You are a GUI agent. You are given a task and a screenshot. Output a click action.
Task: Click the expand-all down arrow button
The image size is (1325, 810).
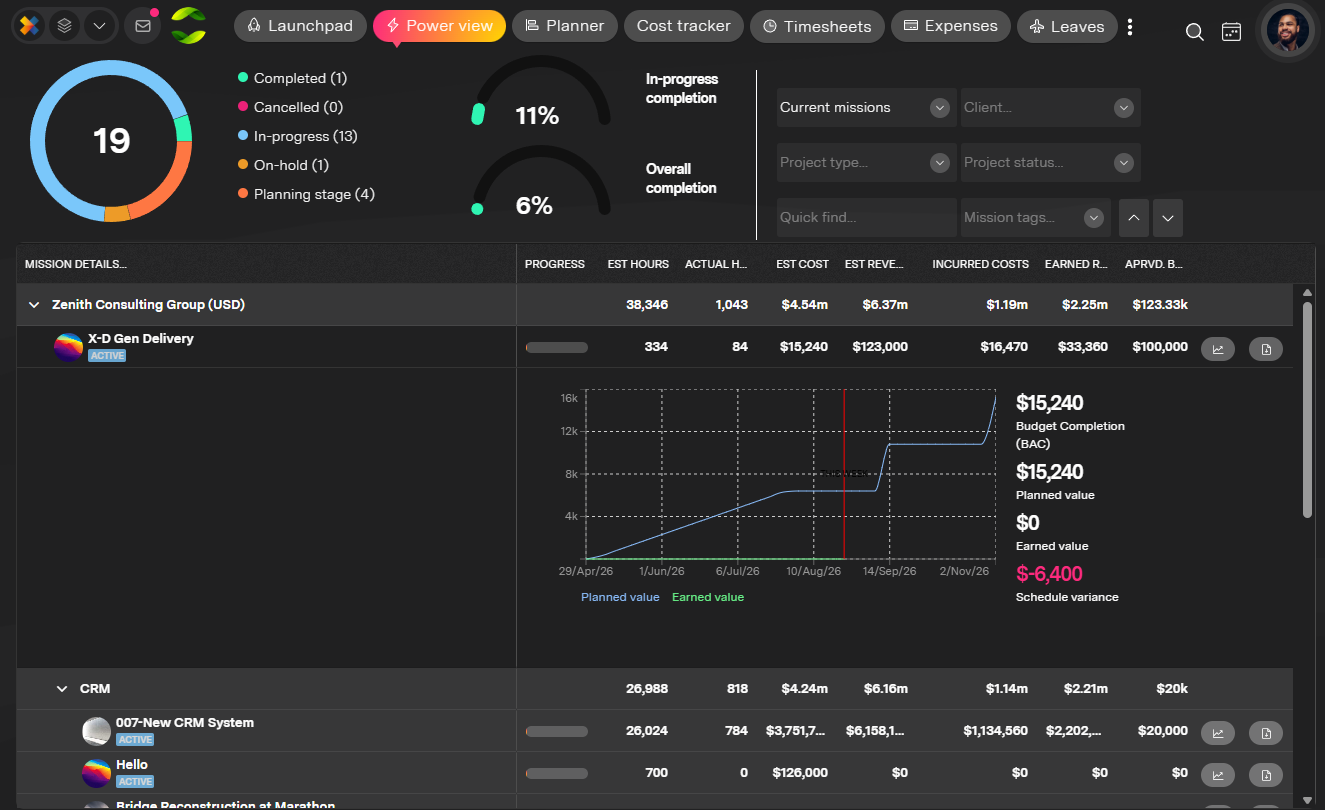tap(1168, 217)
